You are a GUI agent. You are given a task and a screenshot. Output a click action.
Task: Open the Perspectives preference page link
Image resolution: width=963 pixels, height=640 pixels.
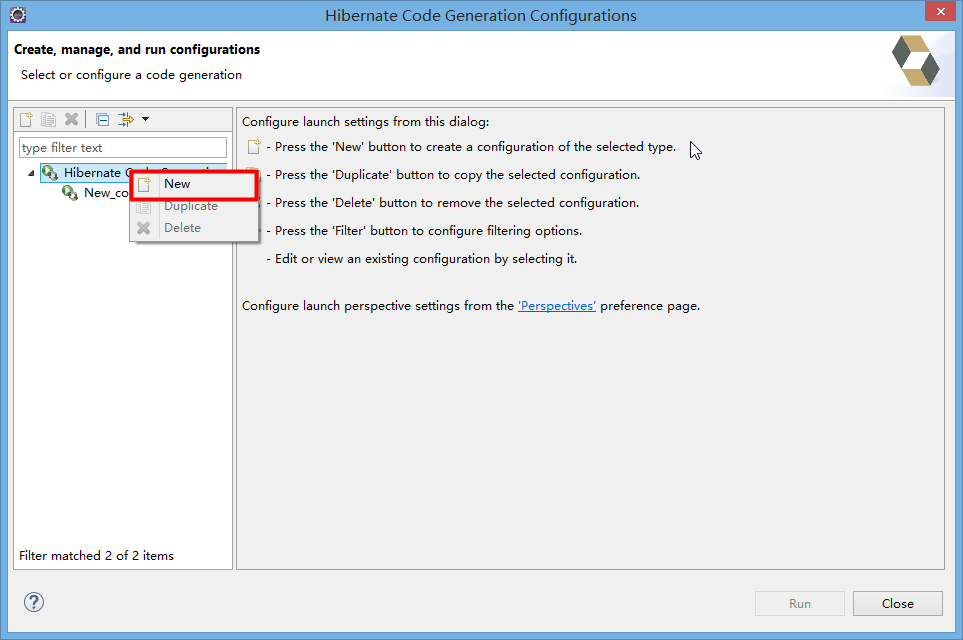tap(556, 306)
